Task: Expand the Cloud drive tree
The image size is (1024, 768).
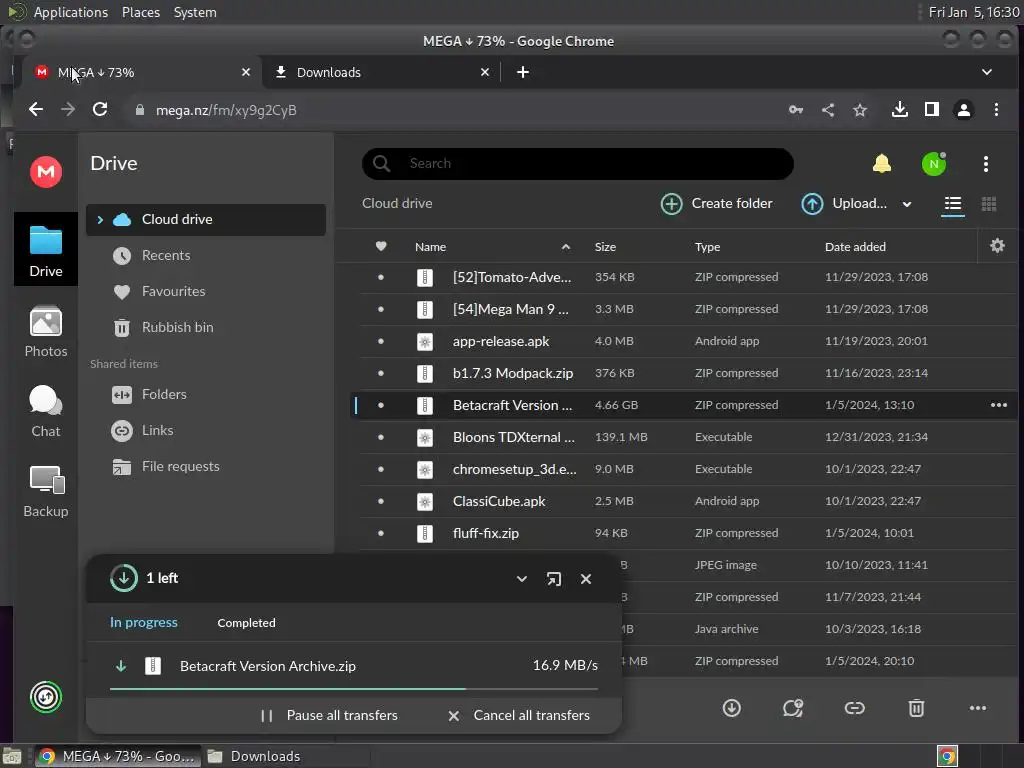Action: click(100, 220)
